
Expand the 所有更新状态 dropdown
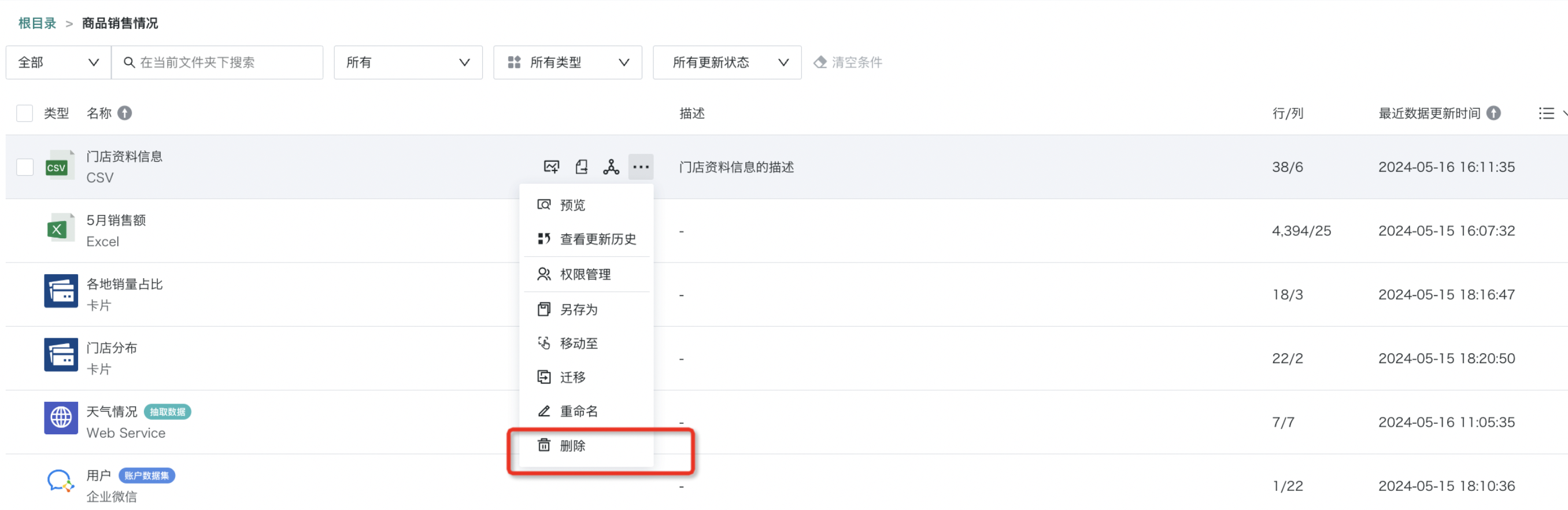click(x=727, y=62)
